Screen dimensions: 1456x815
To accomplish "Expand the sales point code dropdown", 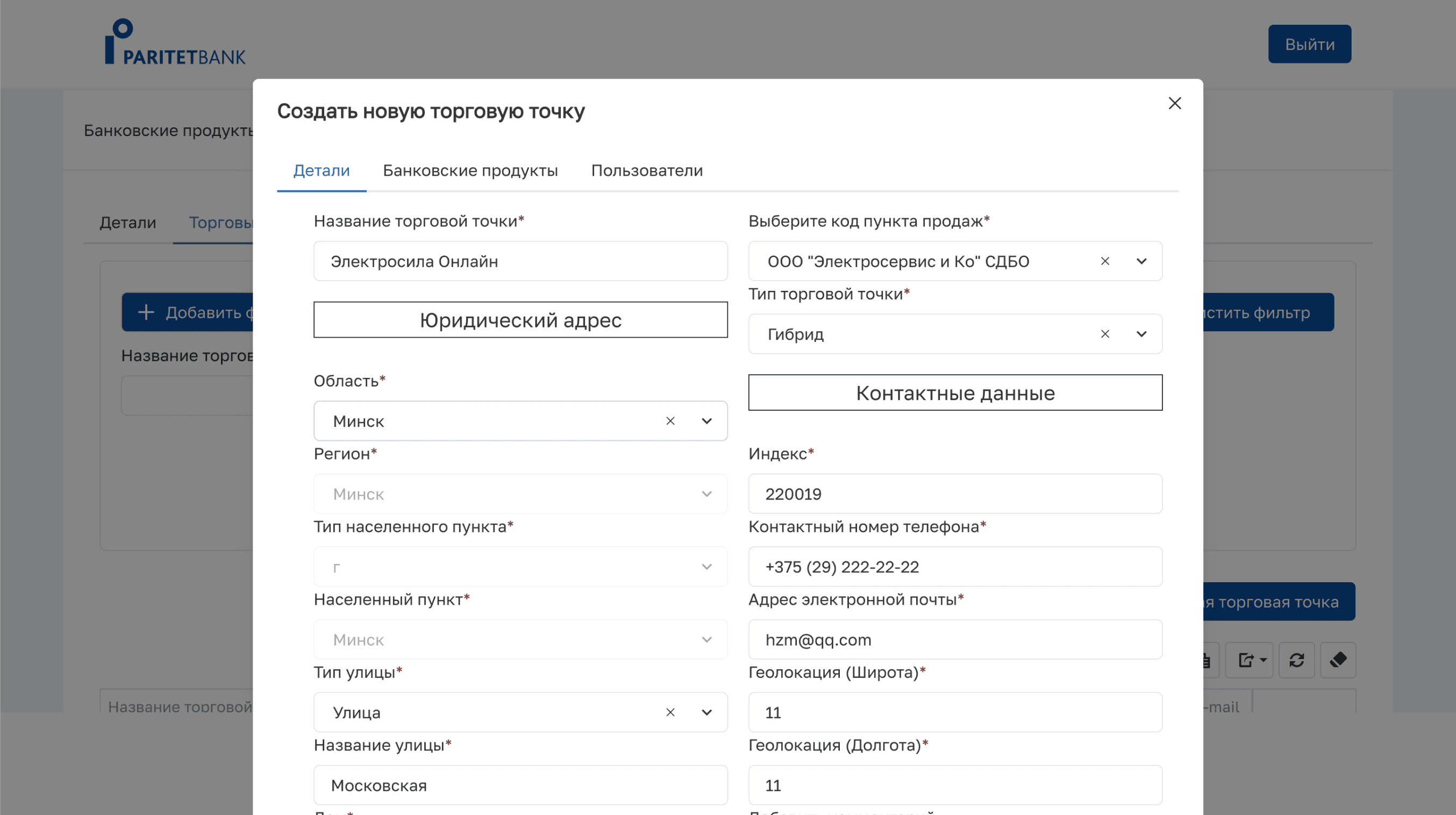I will click(x=1141, y=261).
